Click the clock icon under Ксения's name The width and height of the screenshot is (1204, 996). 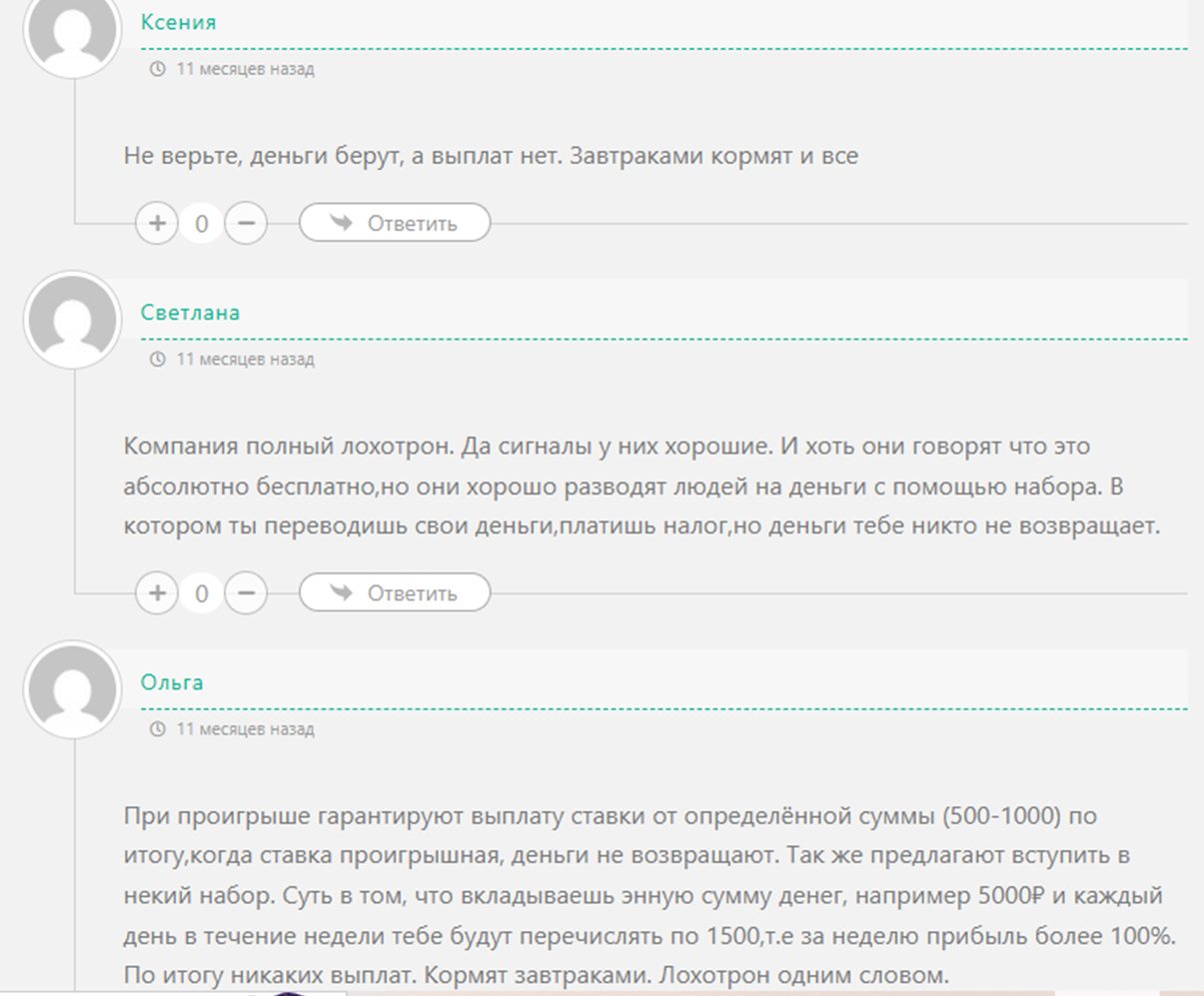point(157,69)
